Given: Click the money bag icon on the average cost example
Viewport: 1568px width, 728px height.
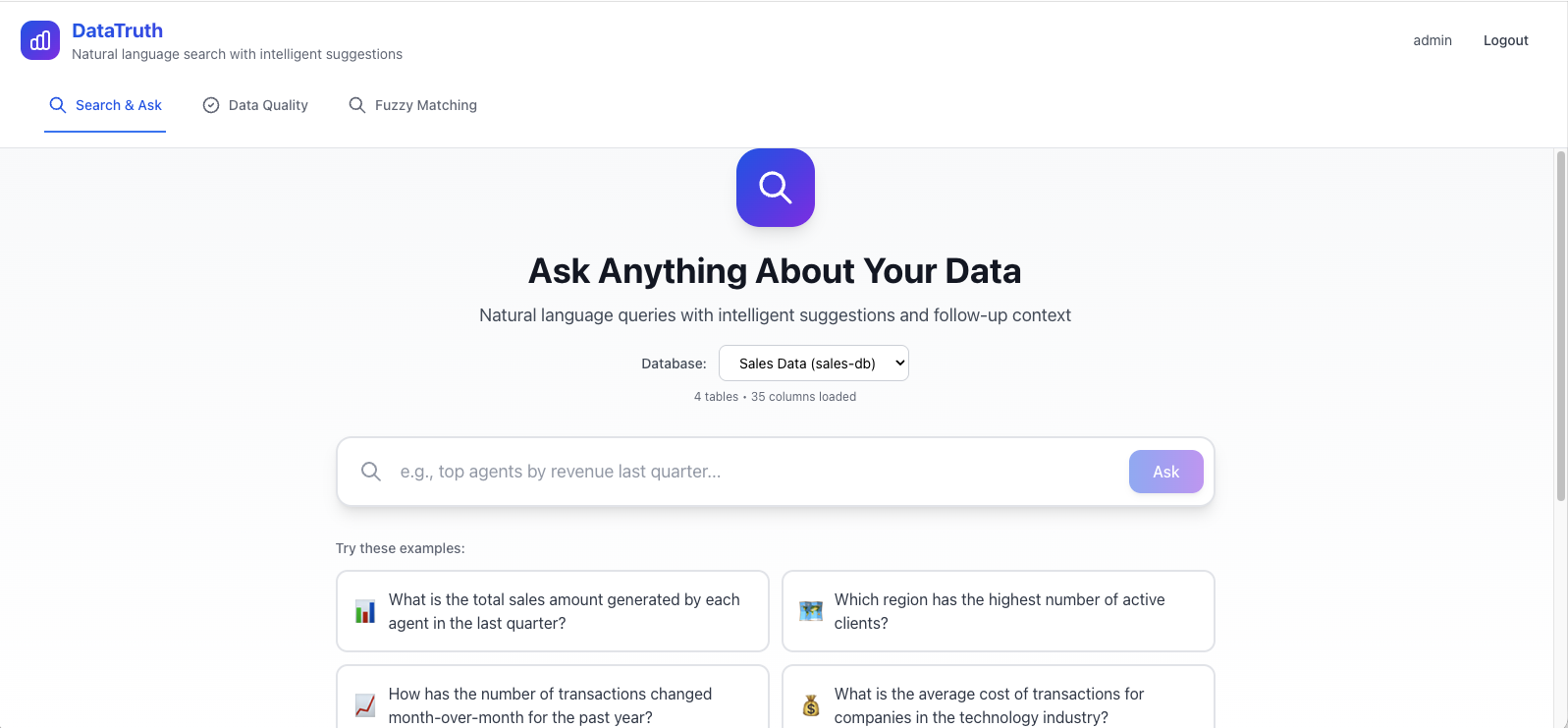Looking at the screenshot, I should coord(810,704).
